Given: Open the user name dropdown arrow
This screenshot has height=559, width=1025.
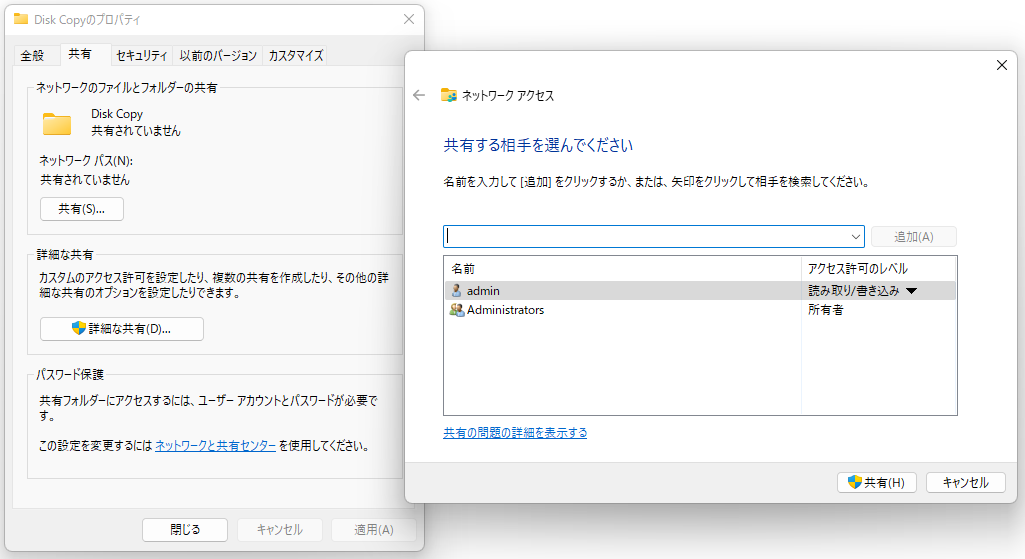Looking at the screenshot, I should point(855,237).
